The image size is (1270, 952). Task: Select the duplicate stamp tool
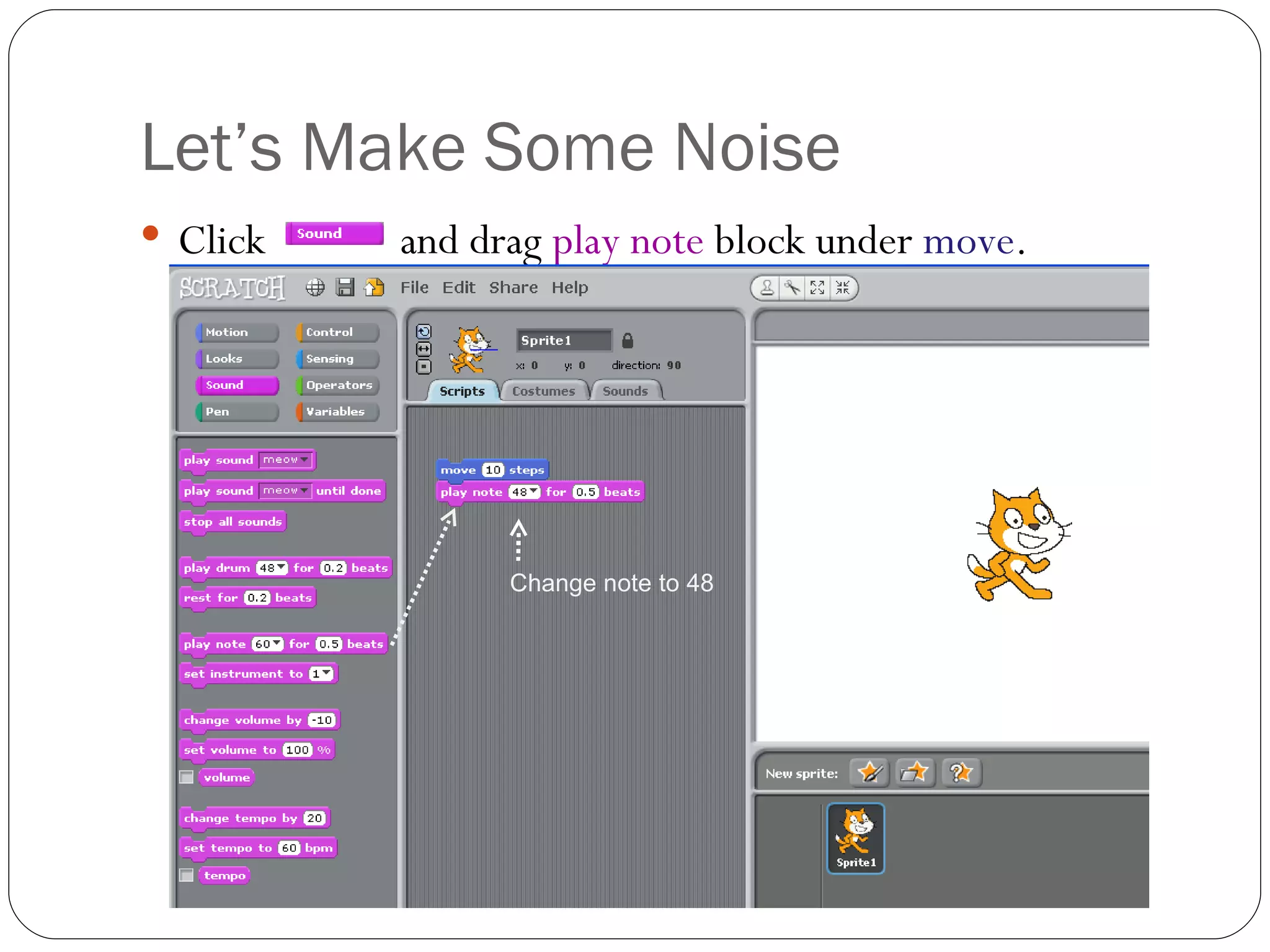click(767, 288)
